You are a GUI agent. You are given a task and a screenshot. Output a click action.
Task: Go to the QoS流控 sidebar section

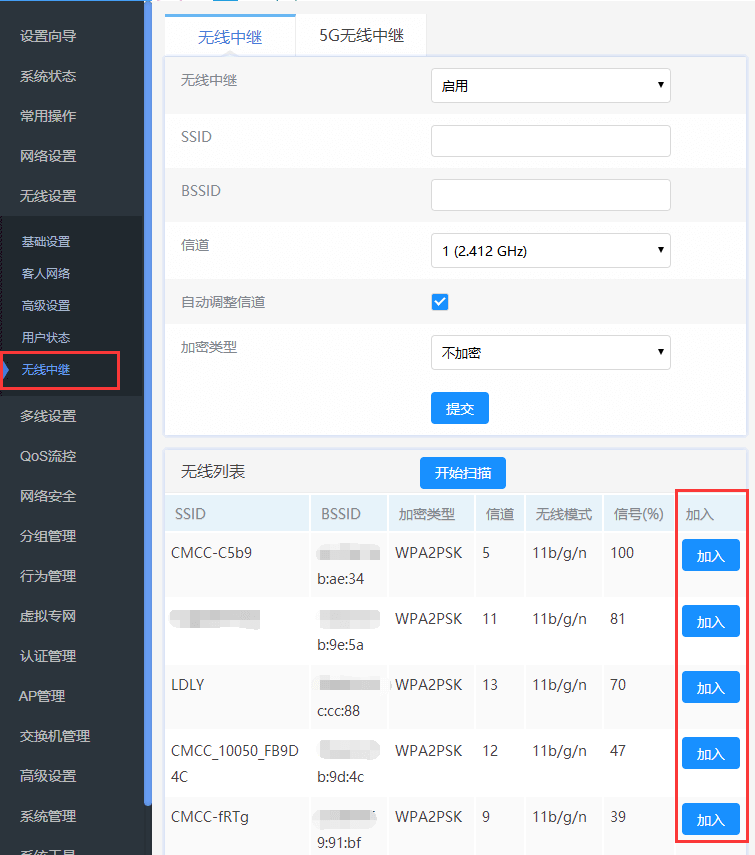48,456
